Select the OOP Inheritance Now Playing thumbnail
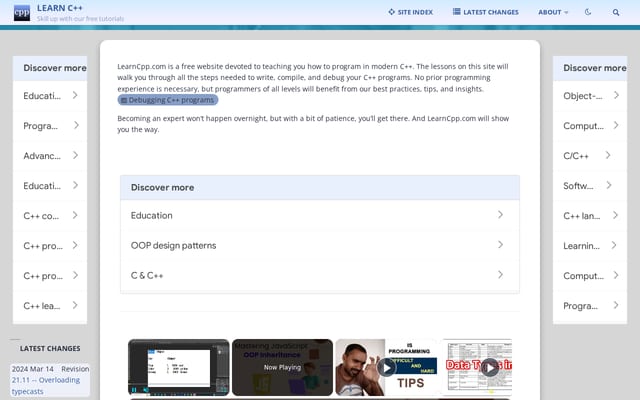 coord(282,367)
